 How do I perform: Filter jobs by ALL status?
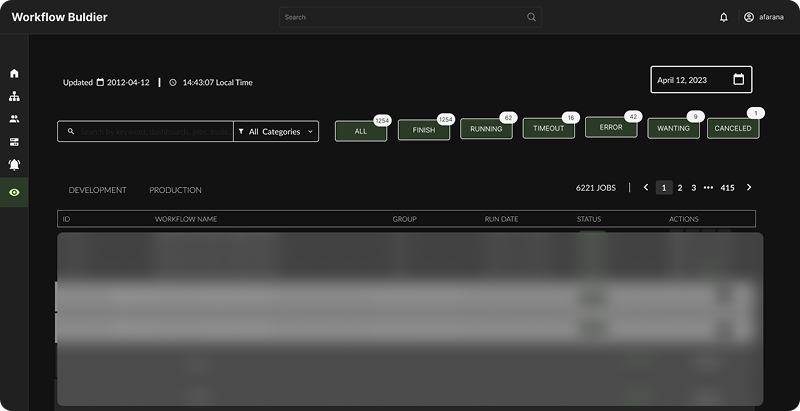(361, 131)
